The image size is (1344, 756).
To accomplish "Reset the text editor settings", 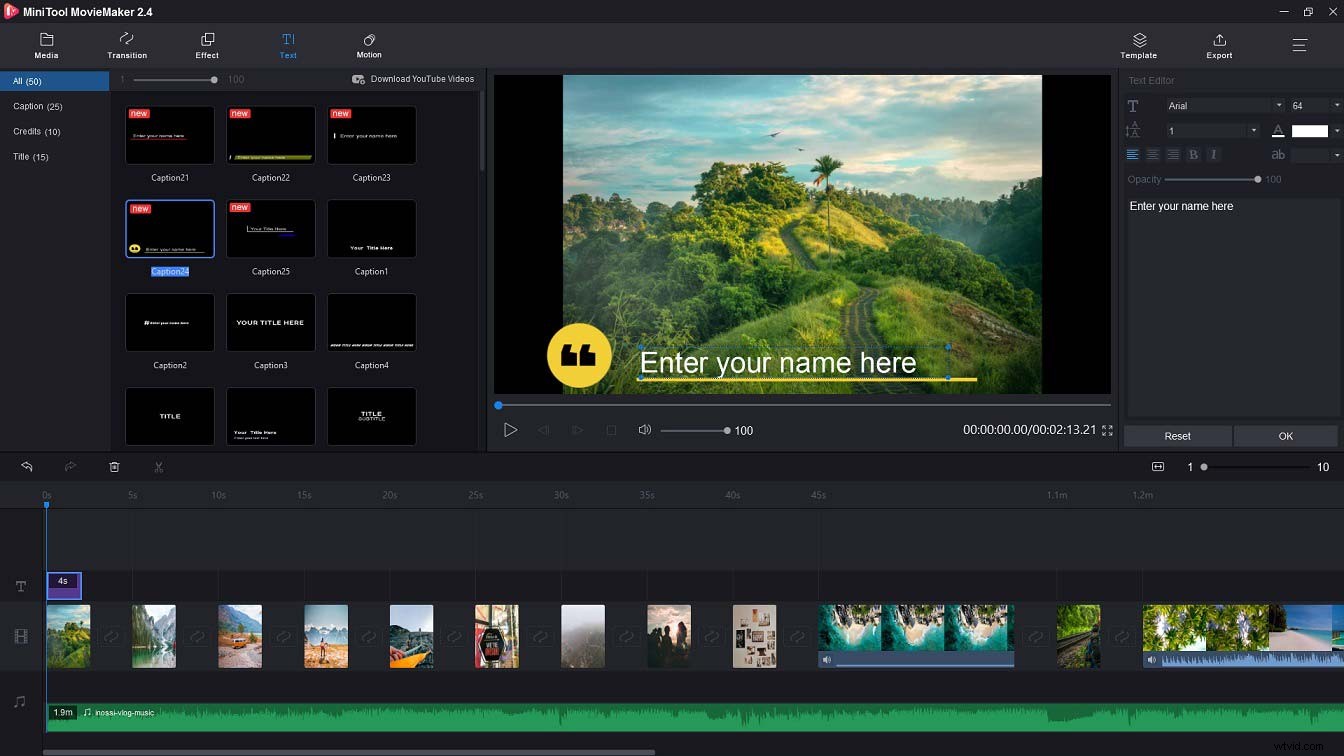I will 1178,435.
